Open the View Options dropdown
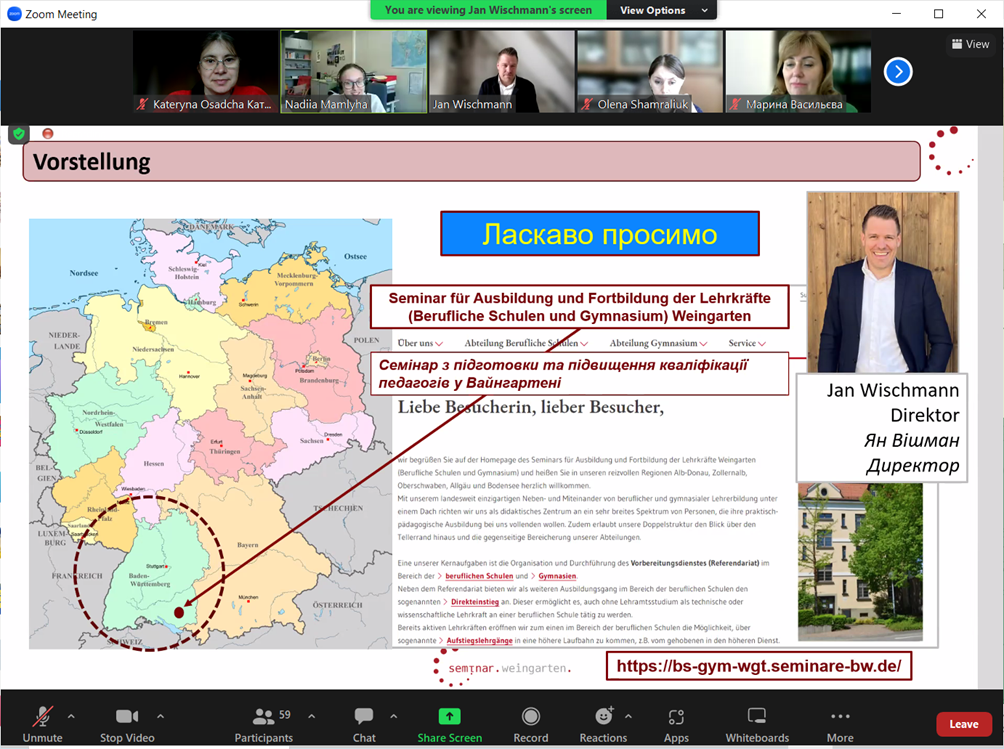 tap(663, 10)
